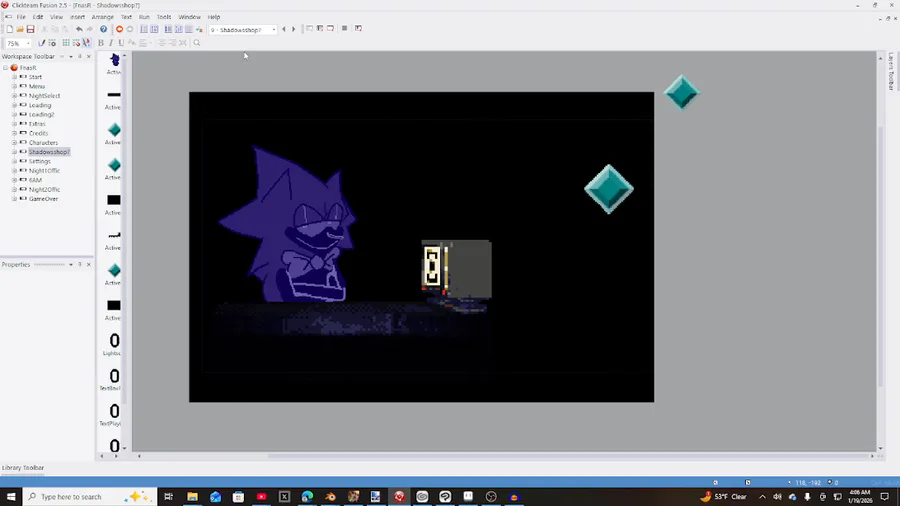Open the Run menu

click(144, 17)
